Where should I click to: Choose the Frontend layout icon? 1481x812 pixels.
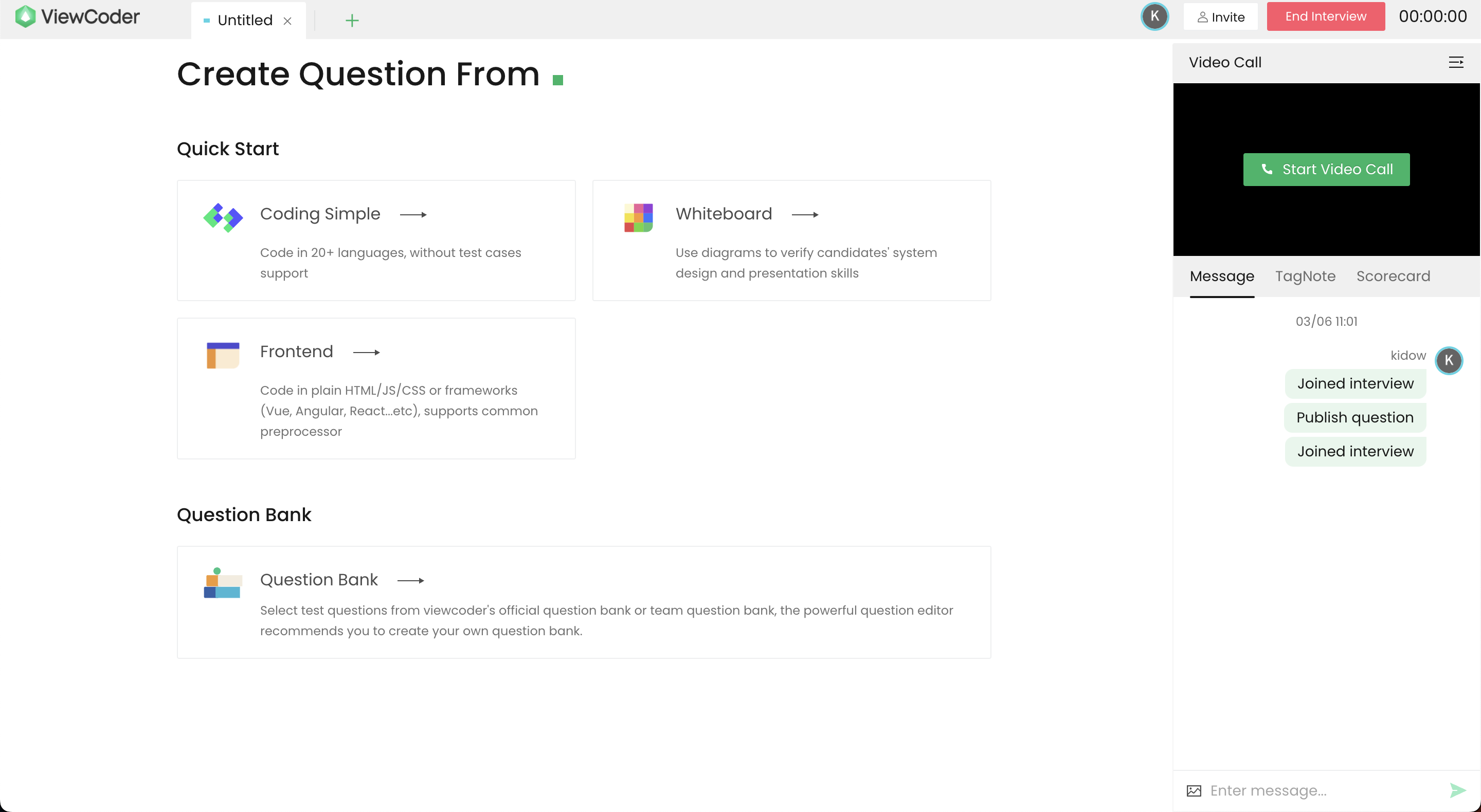[223, 355]
